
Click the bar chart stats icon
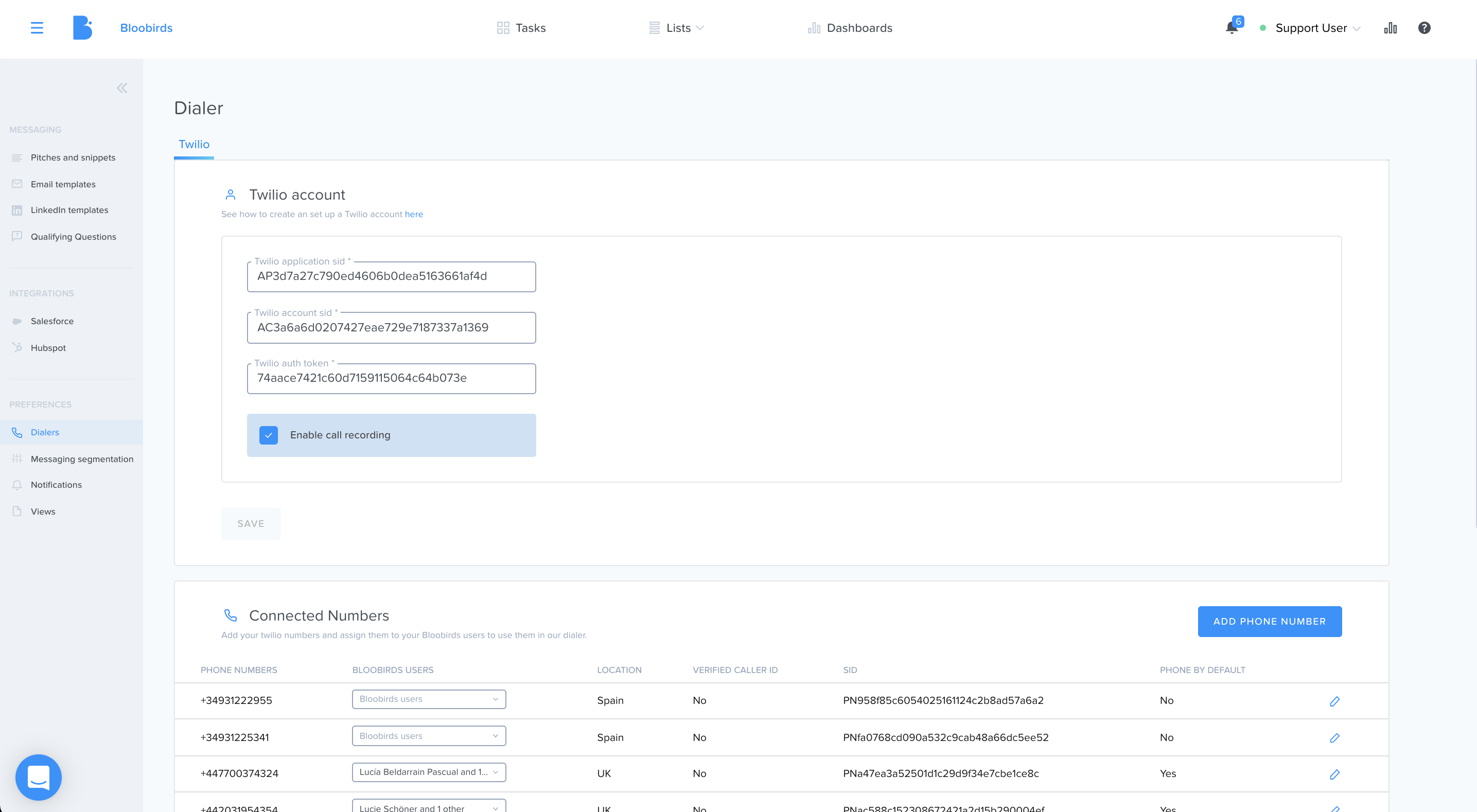(x=1391, y=27)
